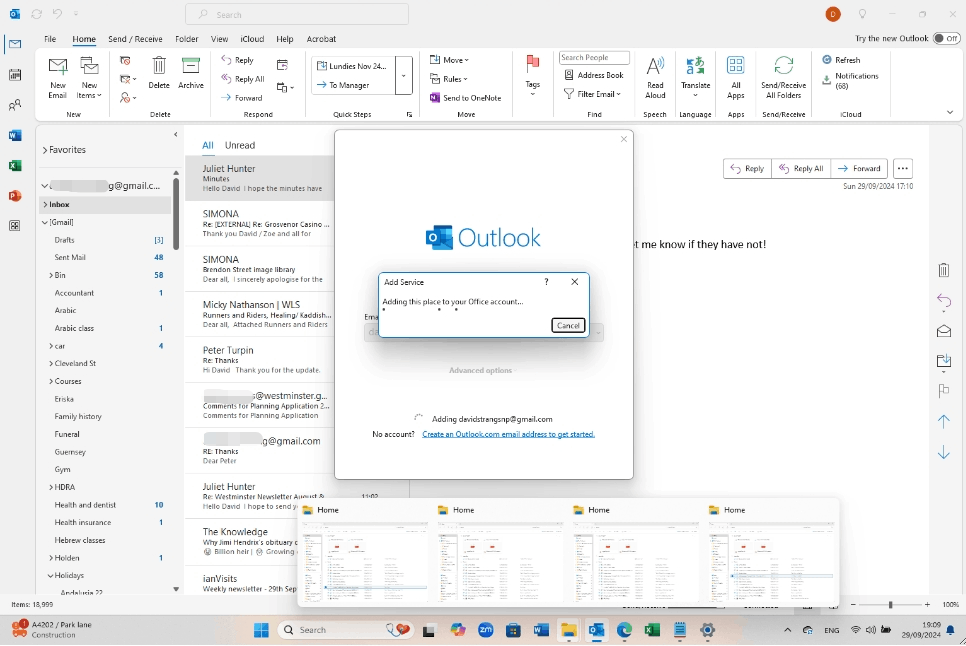Open the Address Book

click(x=594, y=75)
